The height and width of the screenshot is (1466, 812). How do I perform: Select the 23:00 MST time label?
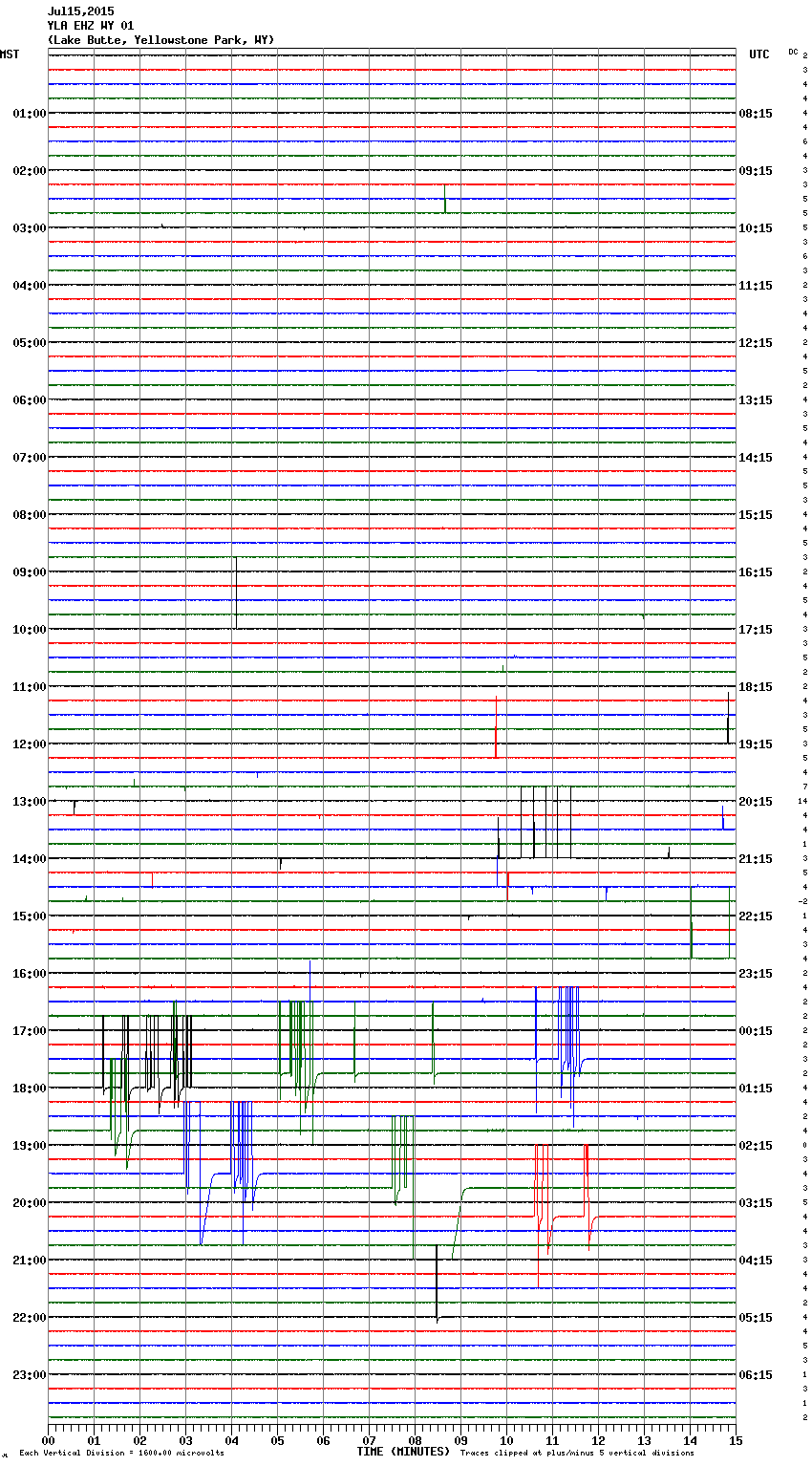(30, 1375)
